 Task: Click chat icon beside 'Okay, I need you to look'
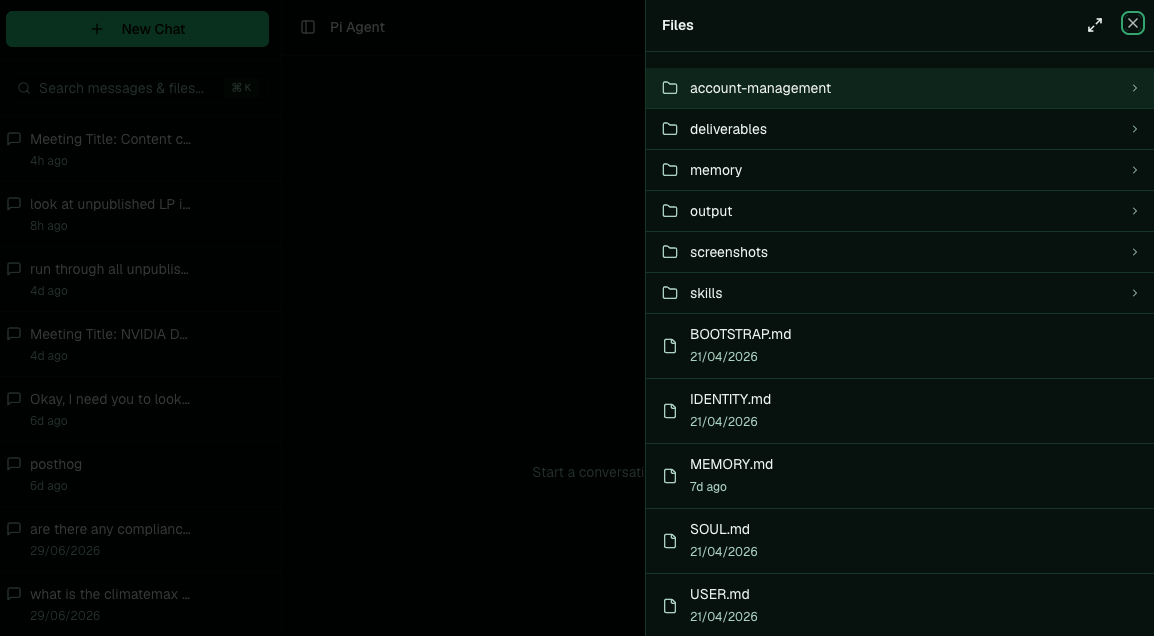[x=13, y=398]
